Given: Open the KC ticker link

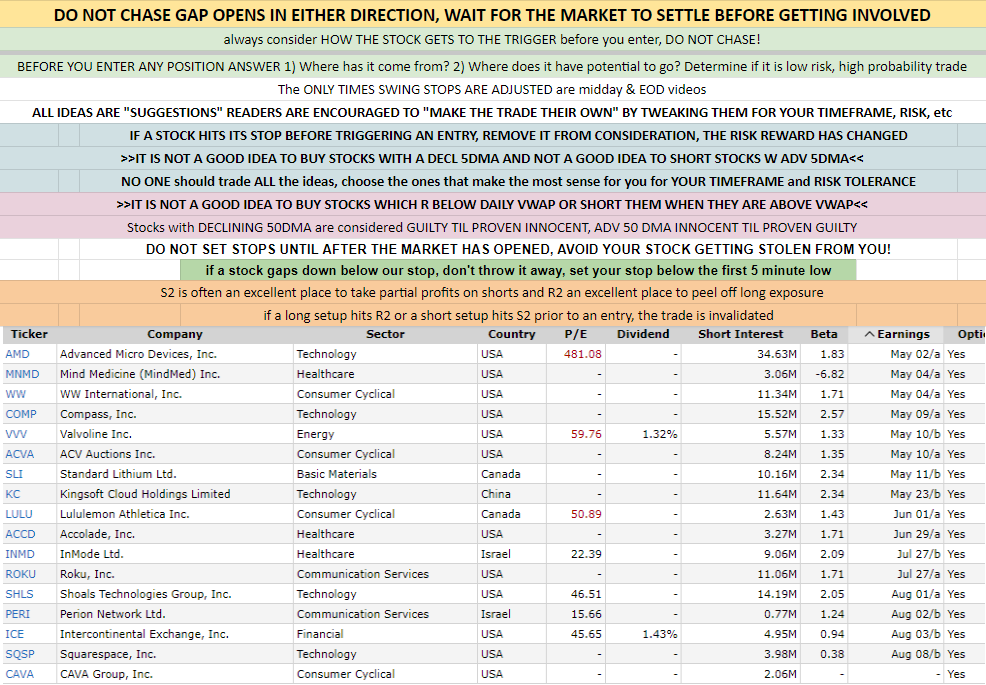Looking at the screenshot, I should click(13, 494).
